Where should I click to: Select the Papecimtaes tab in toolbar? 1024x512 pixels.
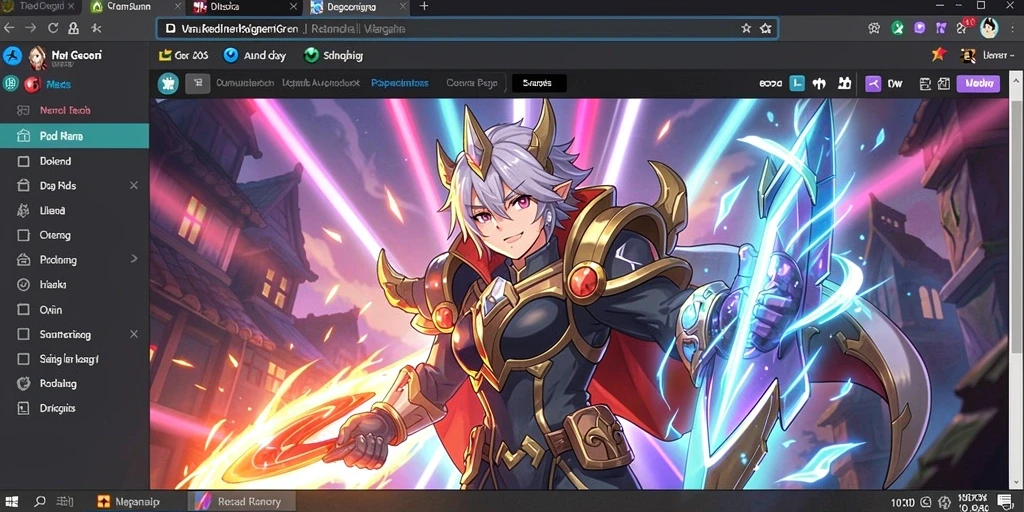click(x=400, y=84)
